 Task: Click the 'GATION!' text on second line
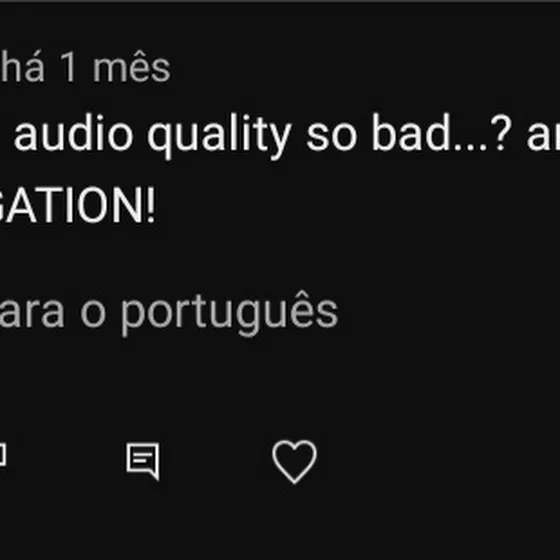(x=78, y=205)
